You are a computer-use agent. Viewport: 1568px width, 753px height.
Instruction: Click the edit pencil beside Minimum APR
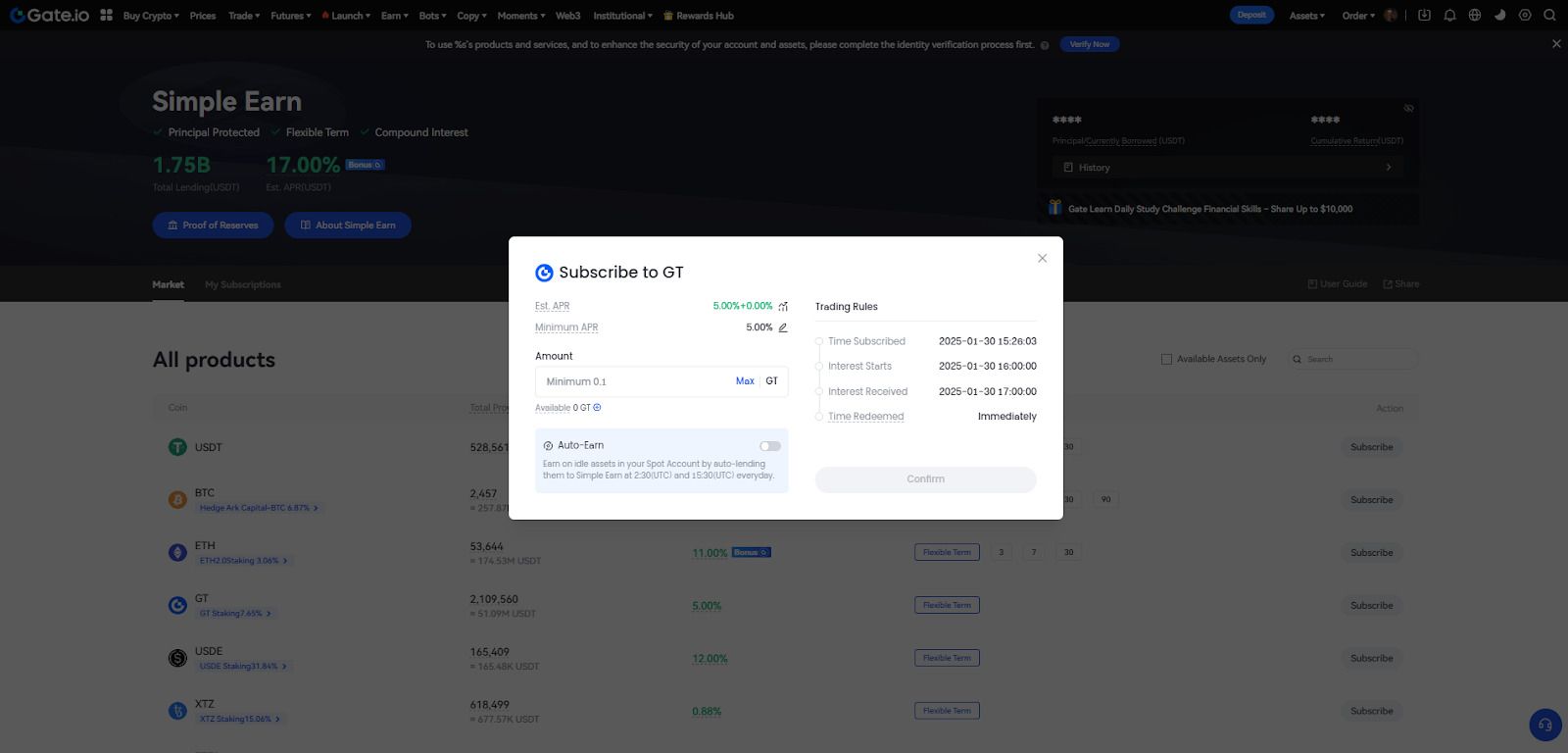pyautogui.click(x=783, y=327)
